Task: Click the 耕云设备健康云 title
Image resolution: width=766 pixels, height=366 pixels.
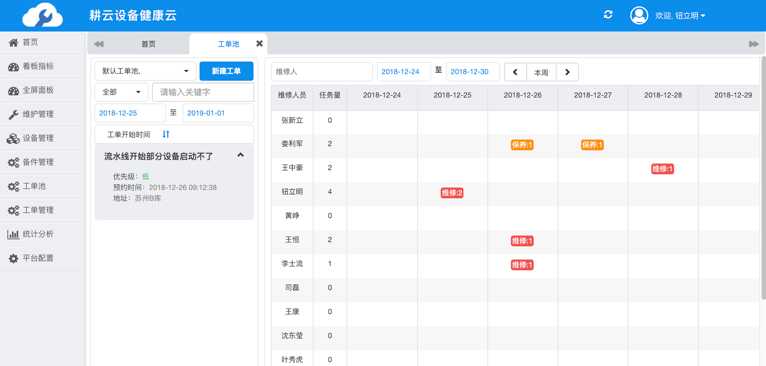Action: (133, 16)
